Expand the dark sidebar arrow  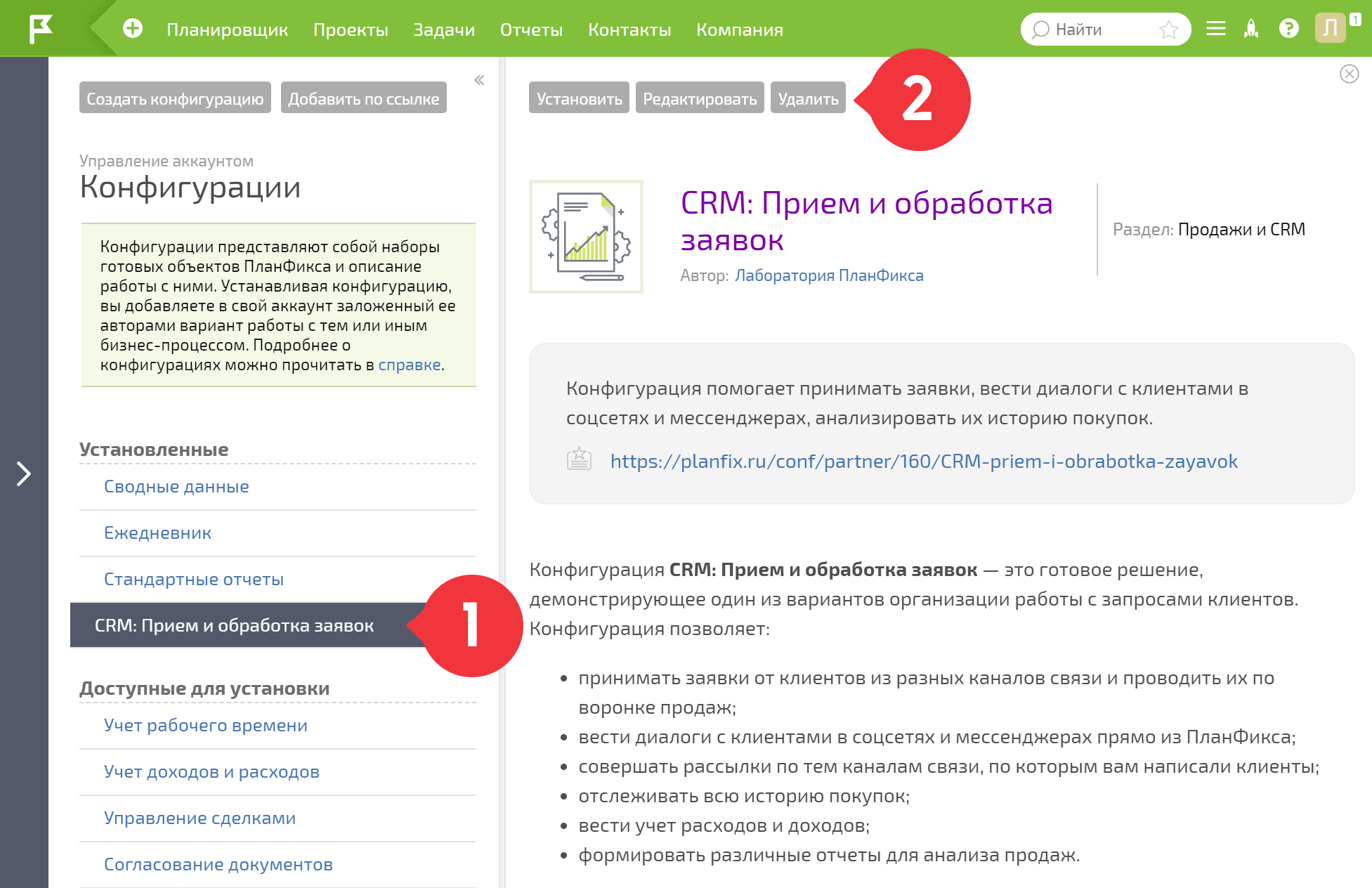24,474
